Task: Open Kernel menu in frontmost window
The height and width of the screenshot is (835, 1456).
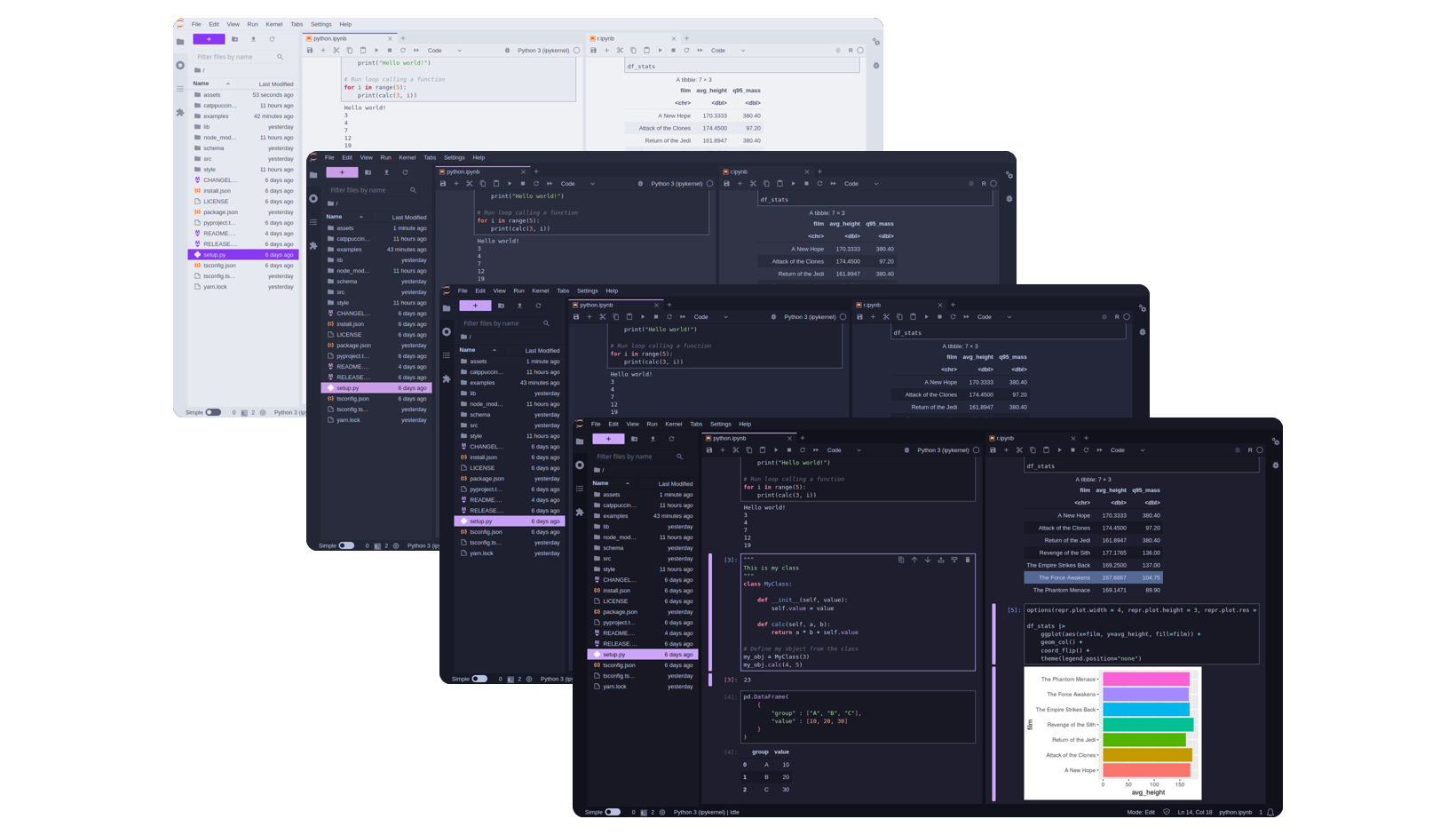Action: tap(673, 424)
